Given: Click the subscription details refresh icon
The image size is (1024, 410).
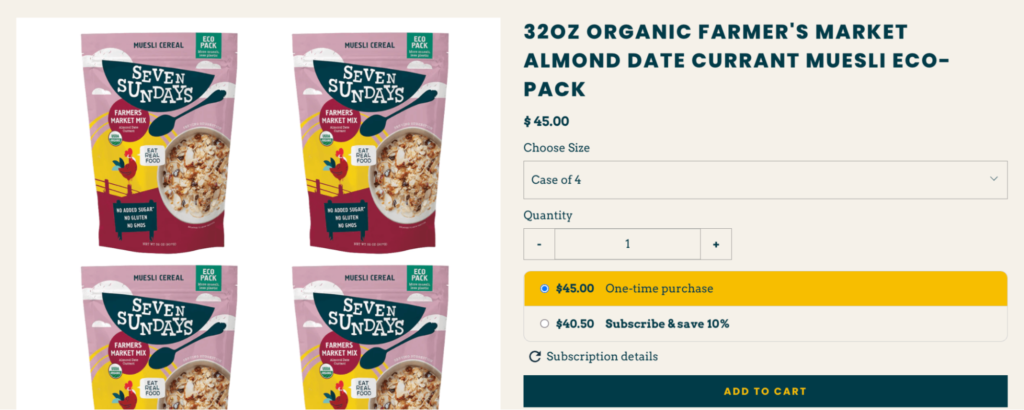Looking at the screenshot, I should tap(534, 357).
